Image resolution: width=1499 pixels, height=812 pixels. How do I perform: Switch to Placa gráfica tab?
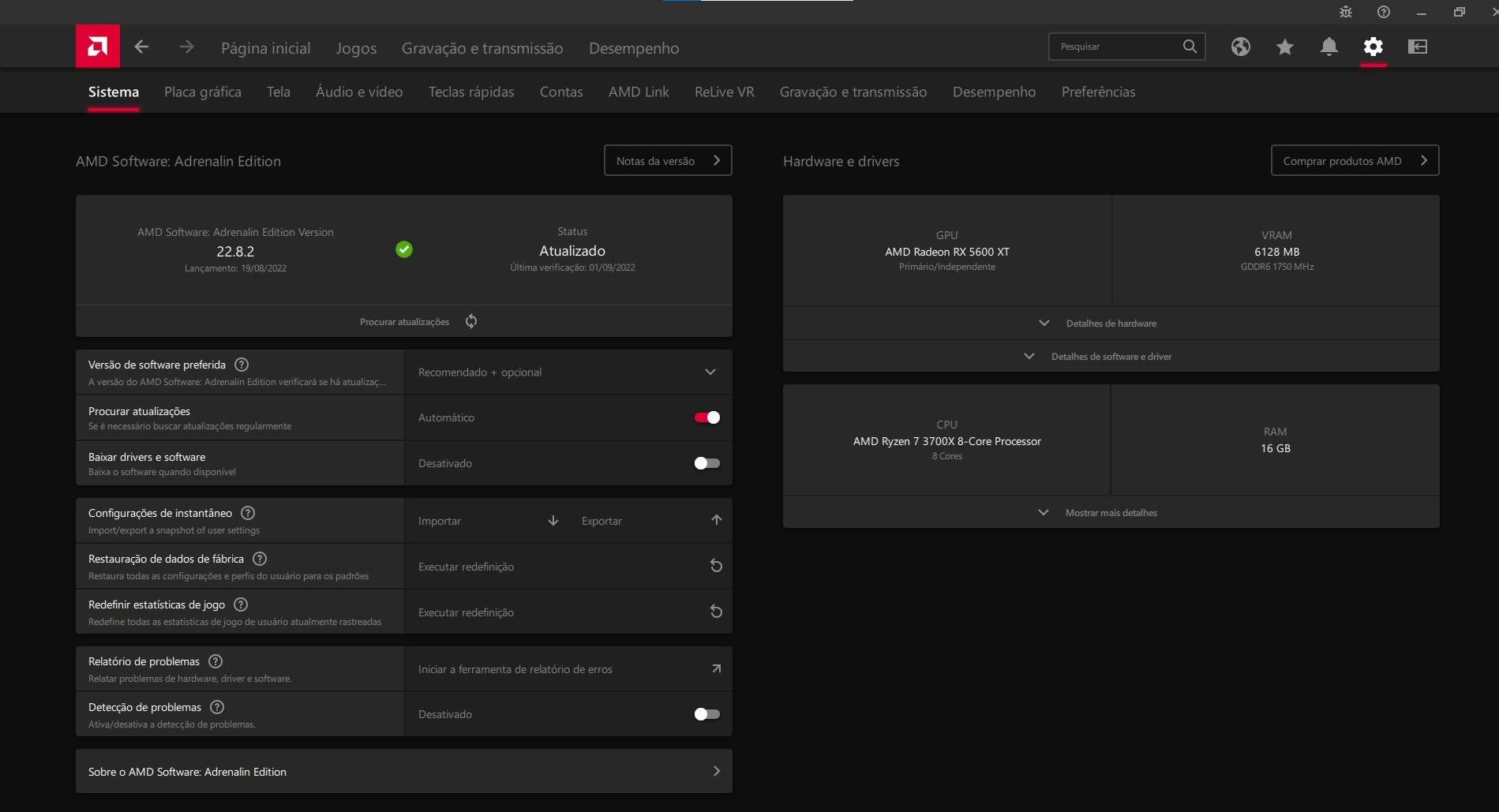203,92
